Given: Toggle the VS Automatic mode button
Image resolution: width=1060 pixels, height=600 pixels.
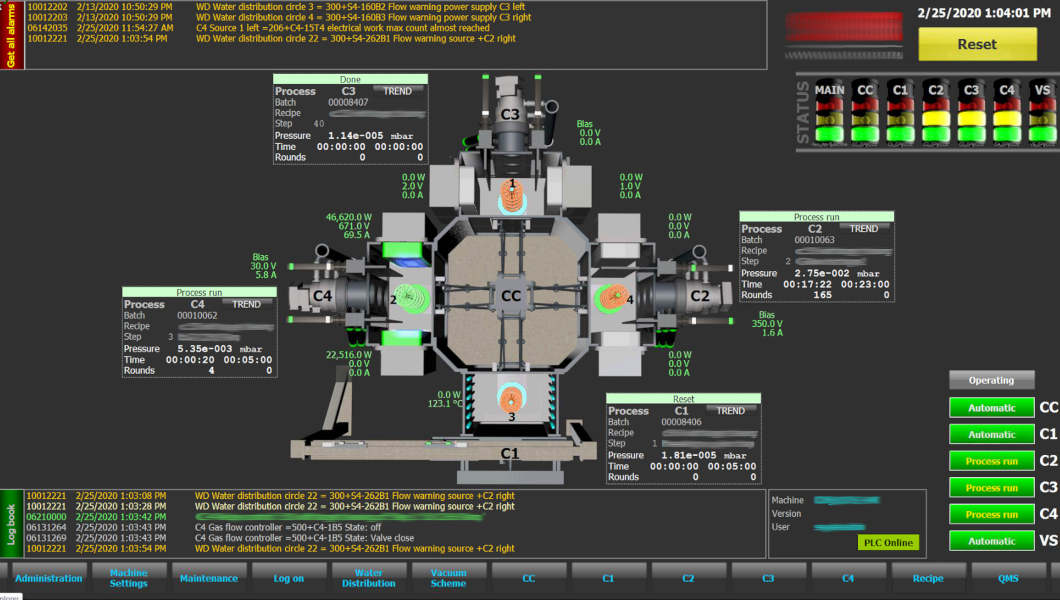Looking at the screenshot, I should click(991, 541).
